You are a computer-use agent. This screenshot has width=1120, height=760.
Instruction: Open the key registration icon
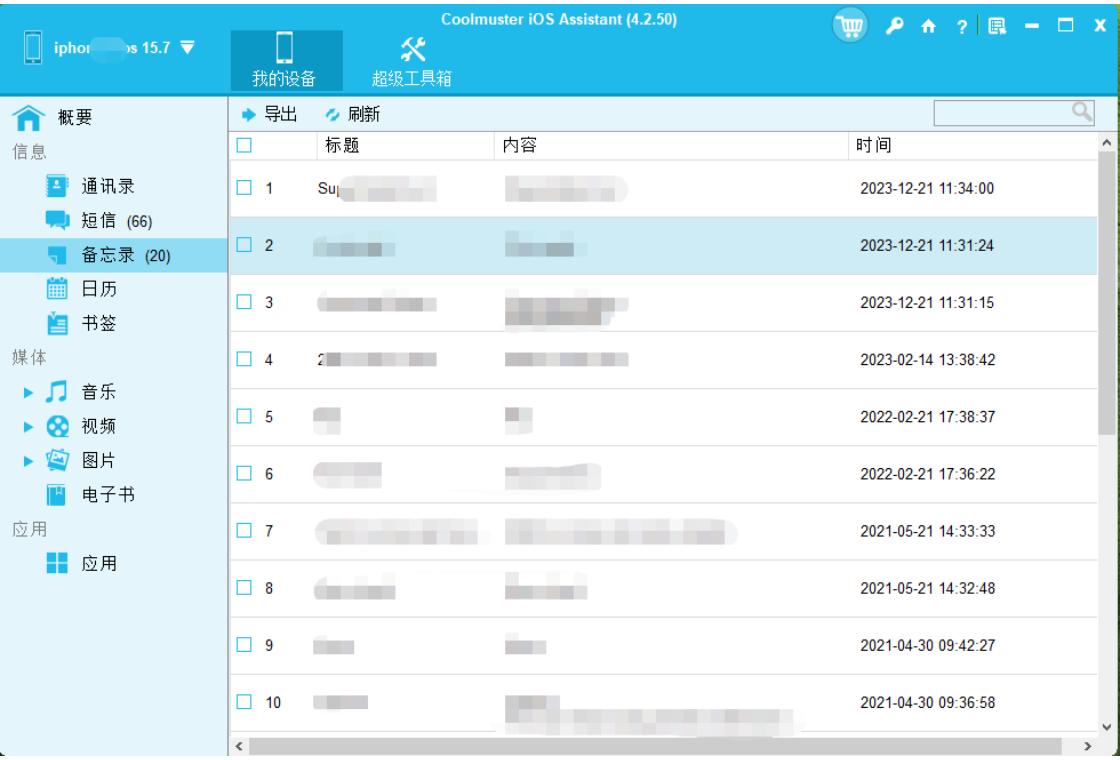[x=894, y=26]
